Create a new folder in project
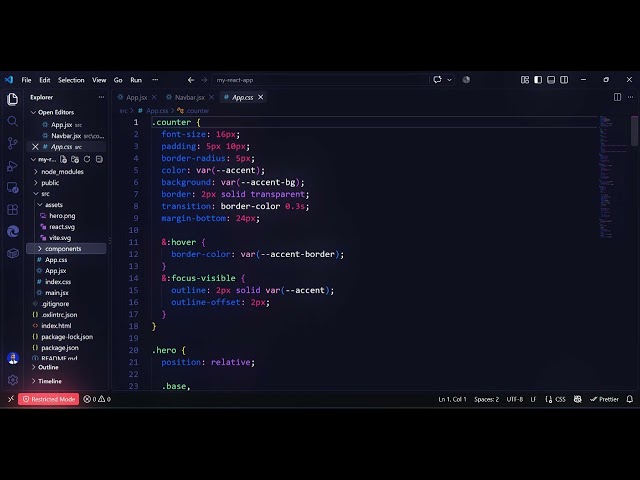This screenshot has width=640, height=480. click(75, 159)
